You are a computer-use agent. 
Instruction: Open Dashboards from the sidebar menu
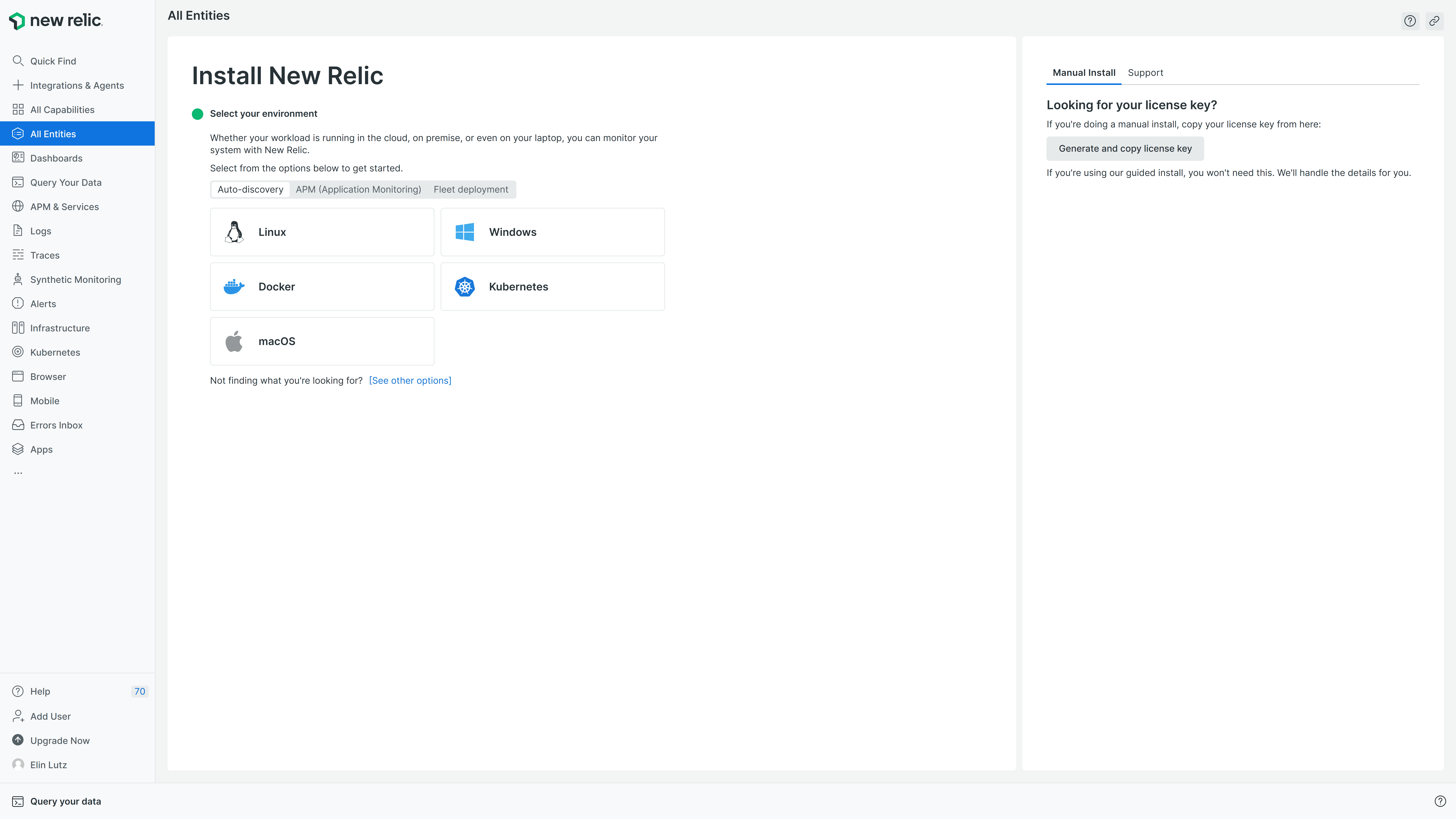[x=77, y=158]
